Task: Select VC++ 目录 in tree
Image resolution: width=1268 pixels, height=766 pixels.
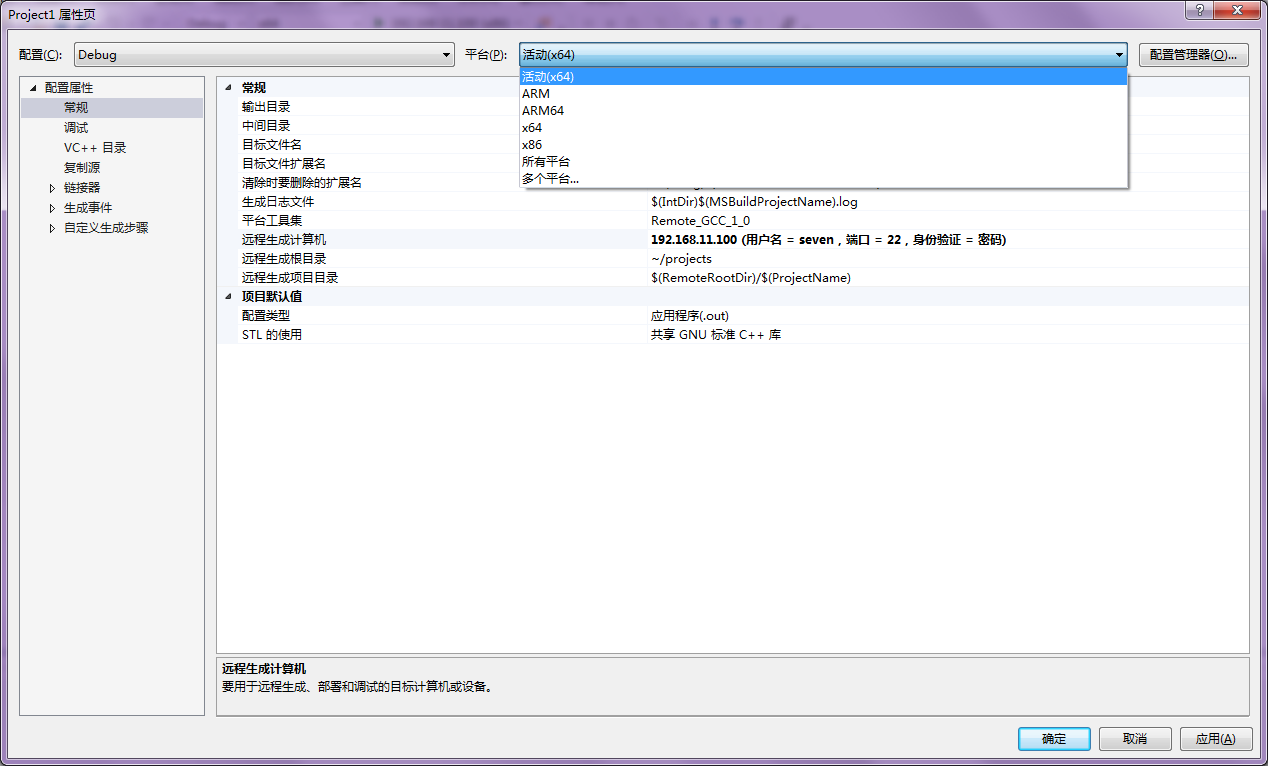Action: point(95,148)
